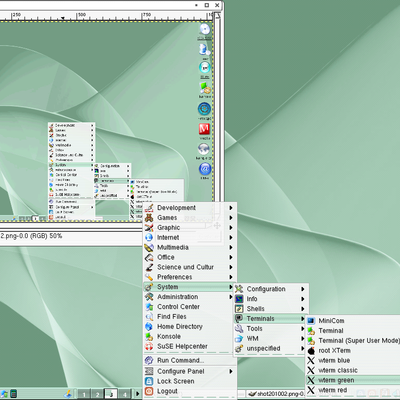Expand the Shells submenu arrow
400x400 pixels.
(x=303, y=309)
